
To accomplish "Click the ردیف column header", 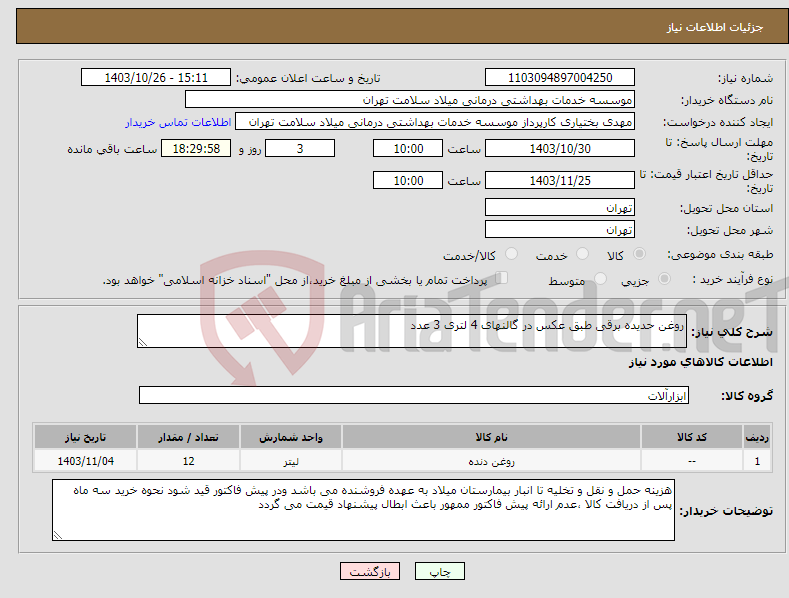I will [757, 437].
